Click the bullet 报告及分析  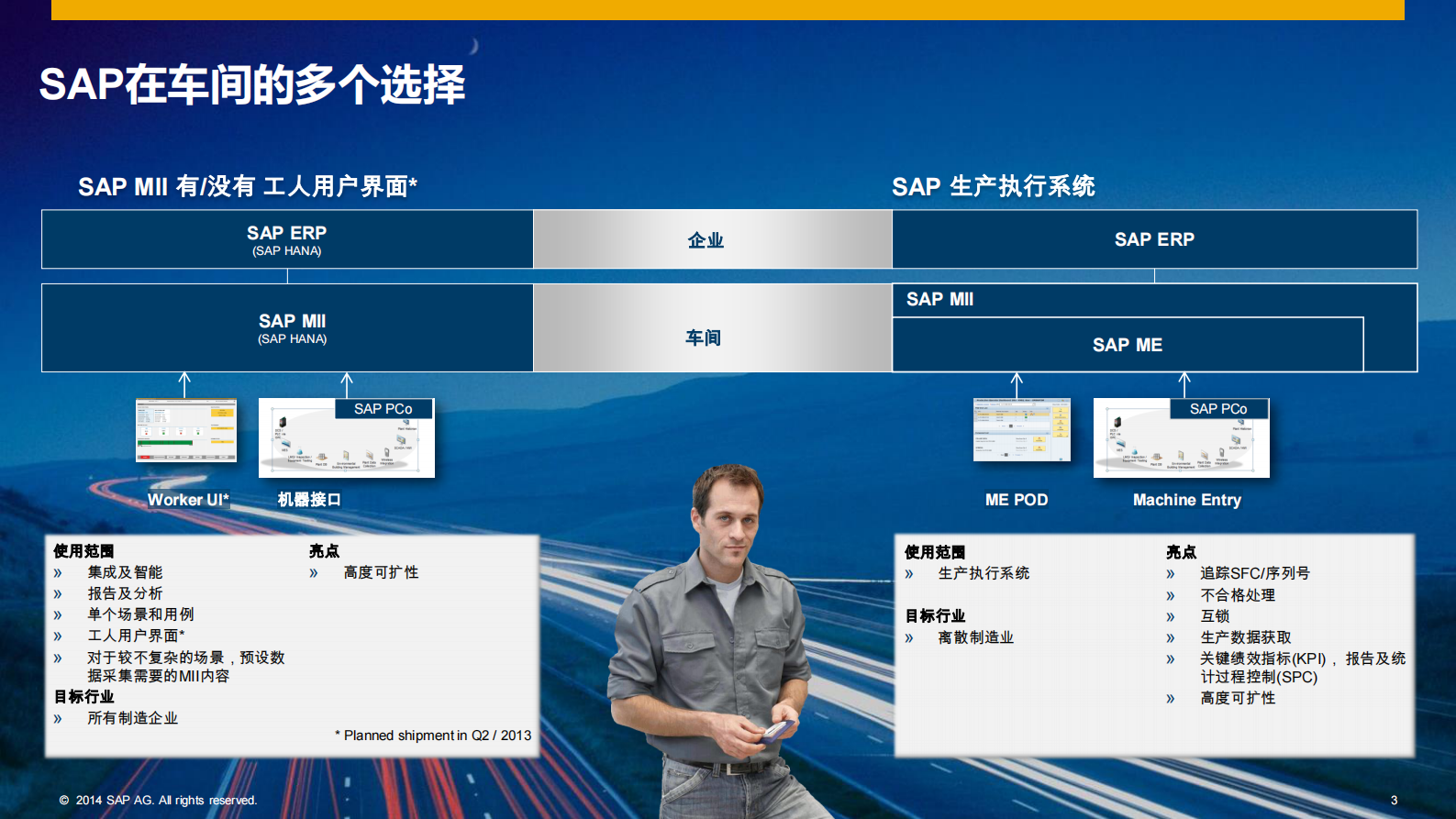pyautogui.click(x=125, y=593)
